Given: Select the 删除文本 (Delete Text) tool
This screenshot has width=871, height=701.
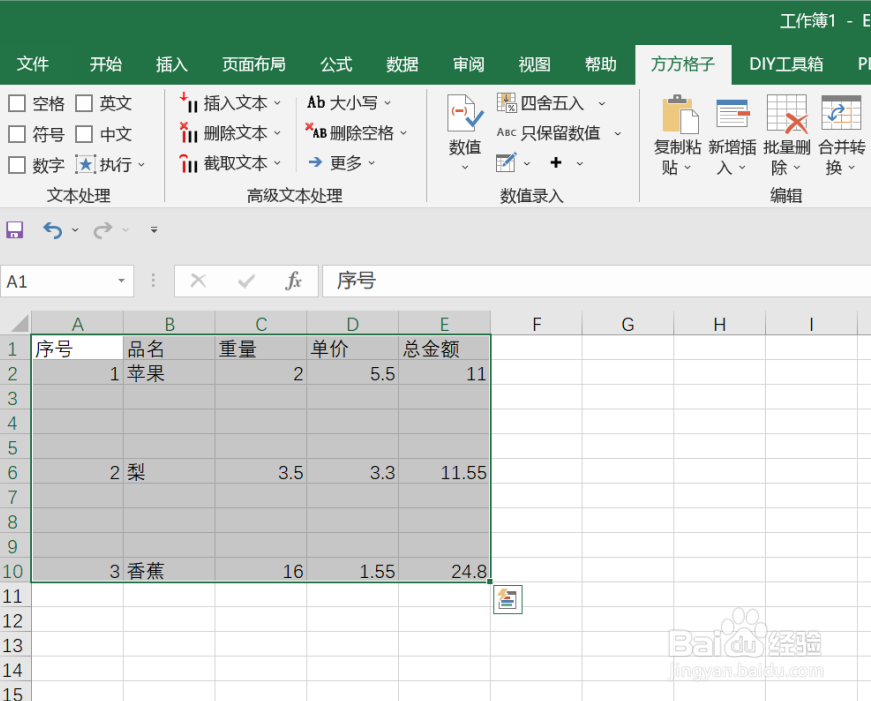Looking at the screenshot, I should (x=230, y=133).
